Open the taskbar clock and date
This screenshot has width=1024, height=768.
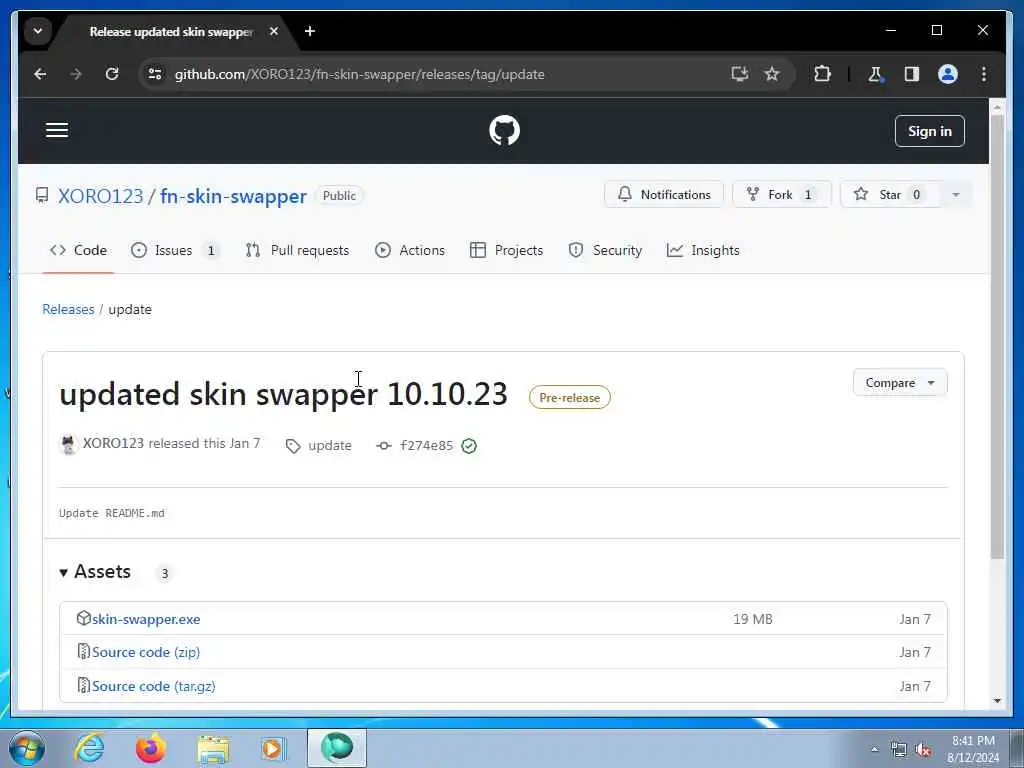click(973, 749)
